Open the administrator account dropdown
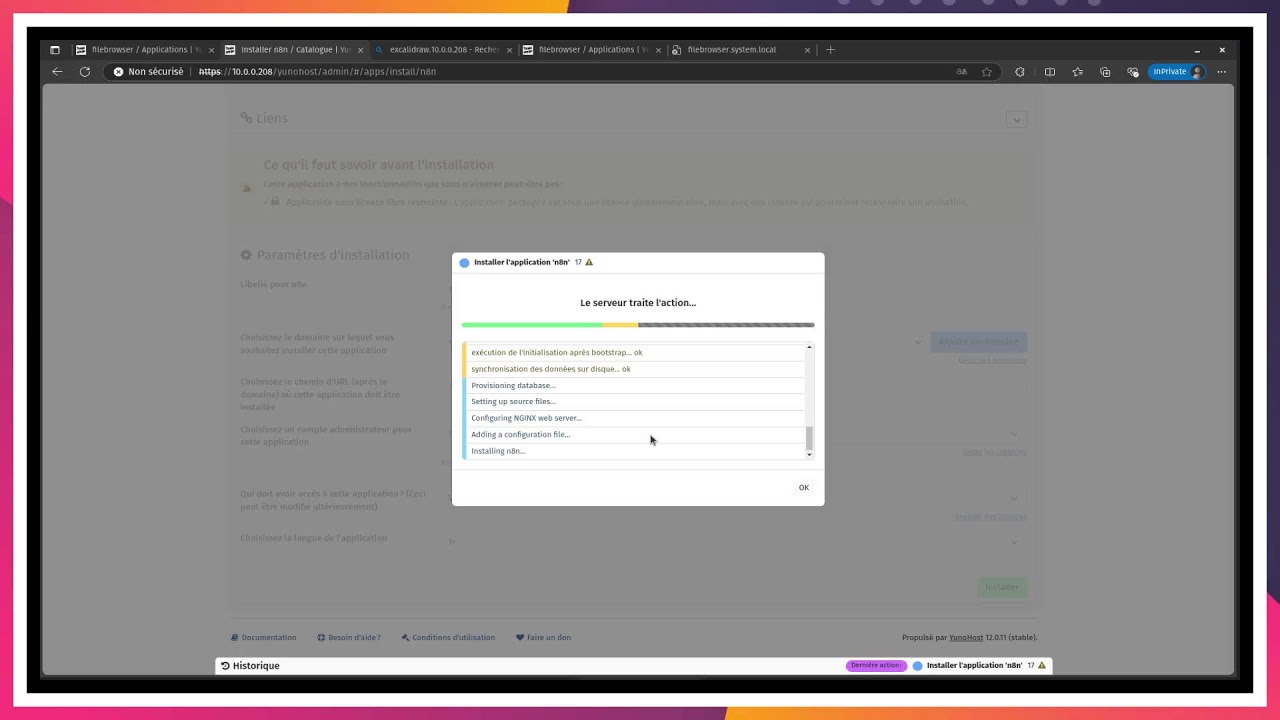This screenshot has width=1280, height=720. (x=1014, y=434)
